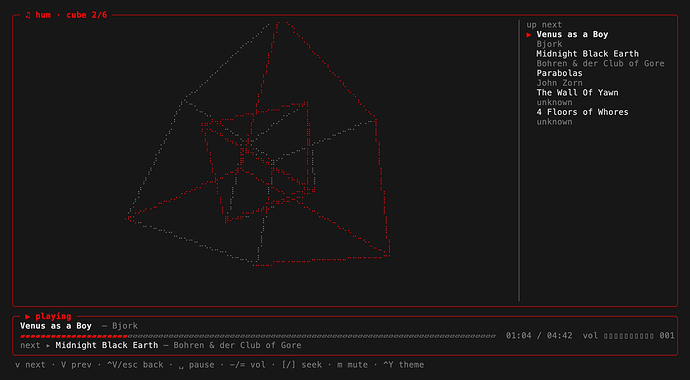Click 'Bohren & der Club of Gore' in the queue
The width and height of the screenshot is (690, 380).
tap(600, 63)
